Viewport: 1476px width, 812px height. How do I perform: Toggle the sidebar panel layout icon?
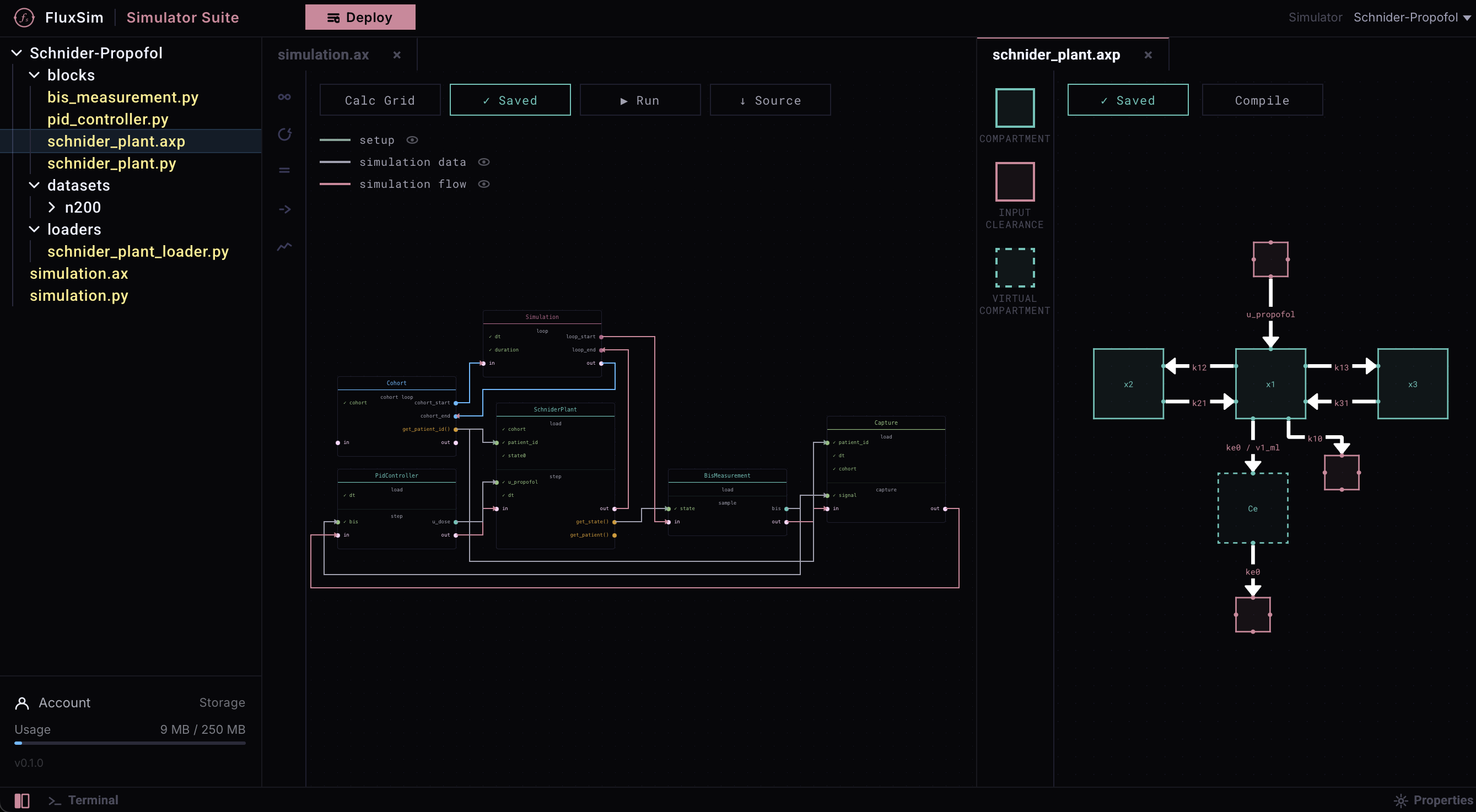pyautogui.click(x=22, y=800)
